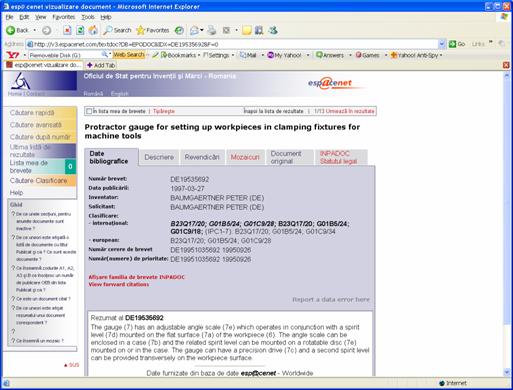Switch to the Mozaicuri tab
The height and width of the screenshot is (390, 513).
(245, 157)
